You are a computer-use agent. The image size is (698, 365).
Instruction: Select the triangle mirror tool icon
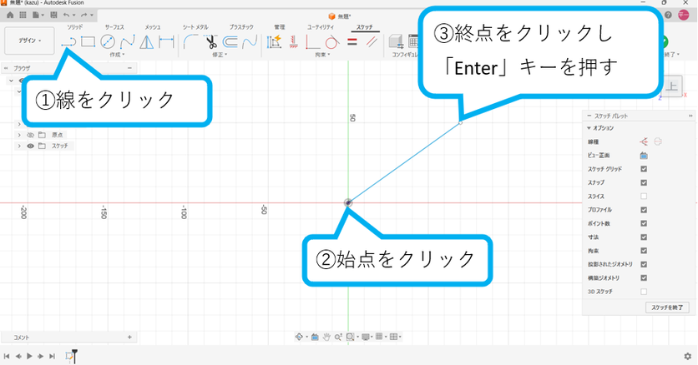(146, 42)
